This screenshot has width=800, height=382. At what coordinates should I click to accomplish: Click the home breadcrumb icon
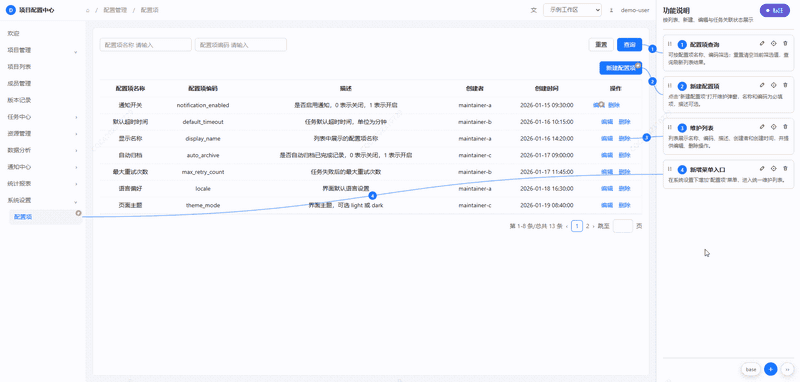(87, 10)
